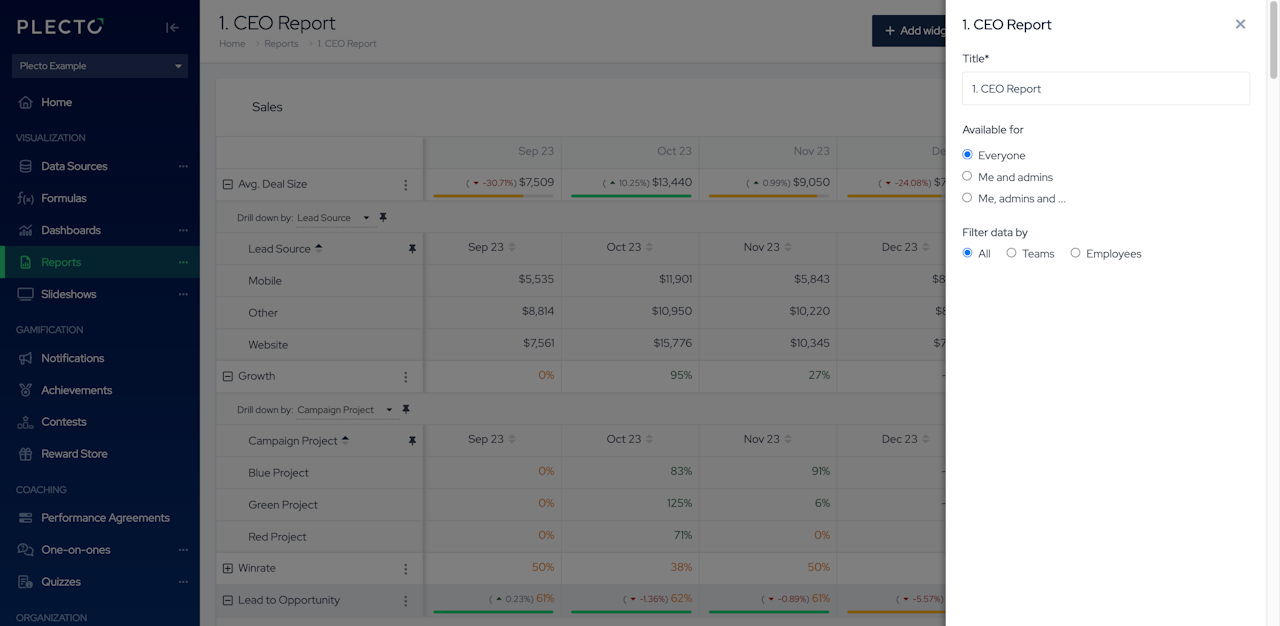Click the Data Sources ellipsis icon
The width and height of the screenshot is (1280, 626).
coord(183,166)
